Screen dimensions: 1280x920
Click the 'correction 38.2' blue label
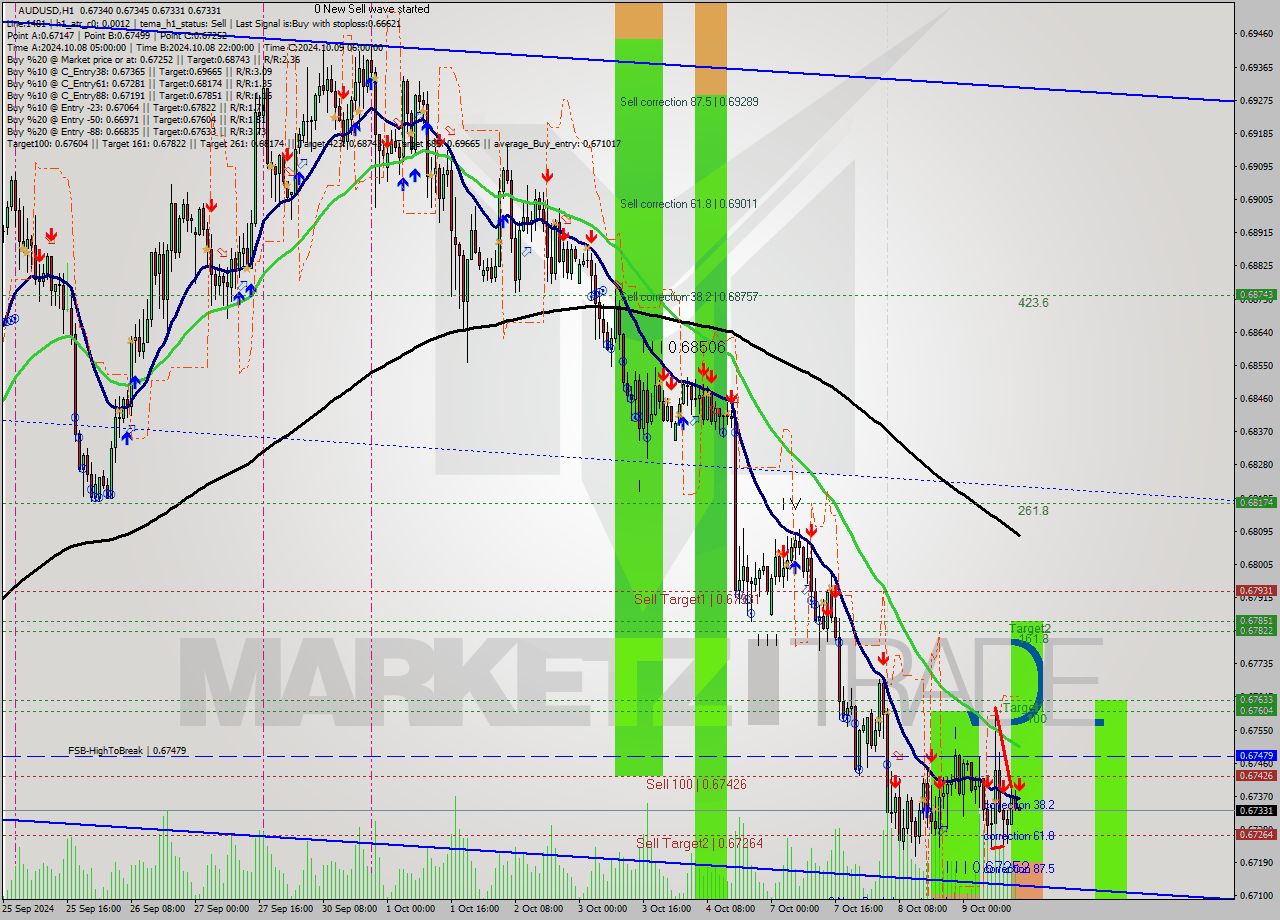(x=1018, y=804)
